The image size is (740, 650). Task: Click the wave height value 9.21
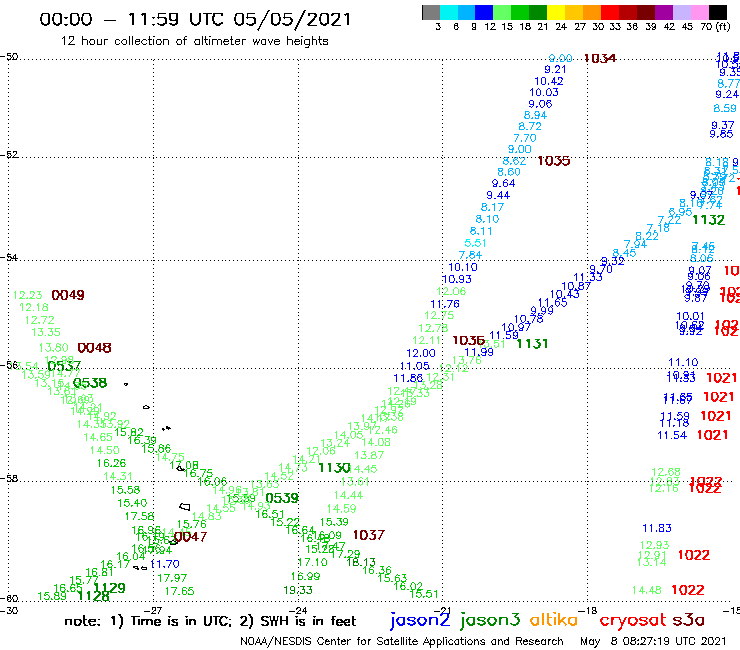(555, 69)
